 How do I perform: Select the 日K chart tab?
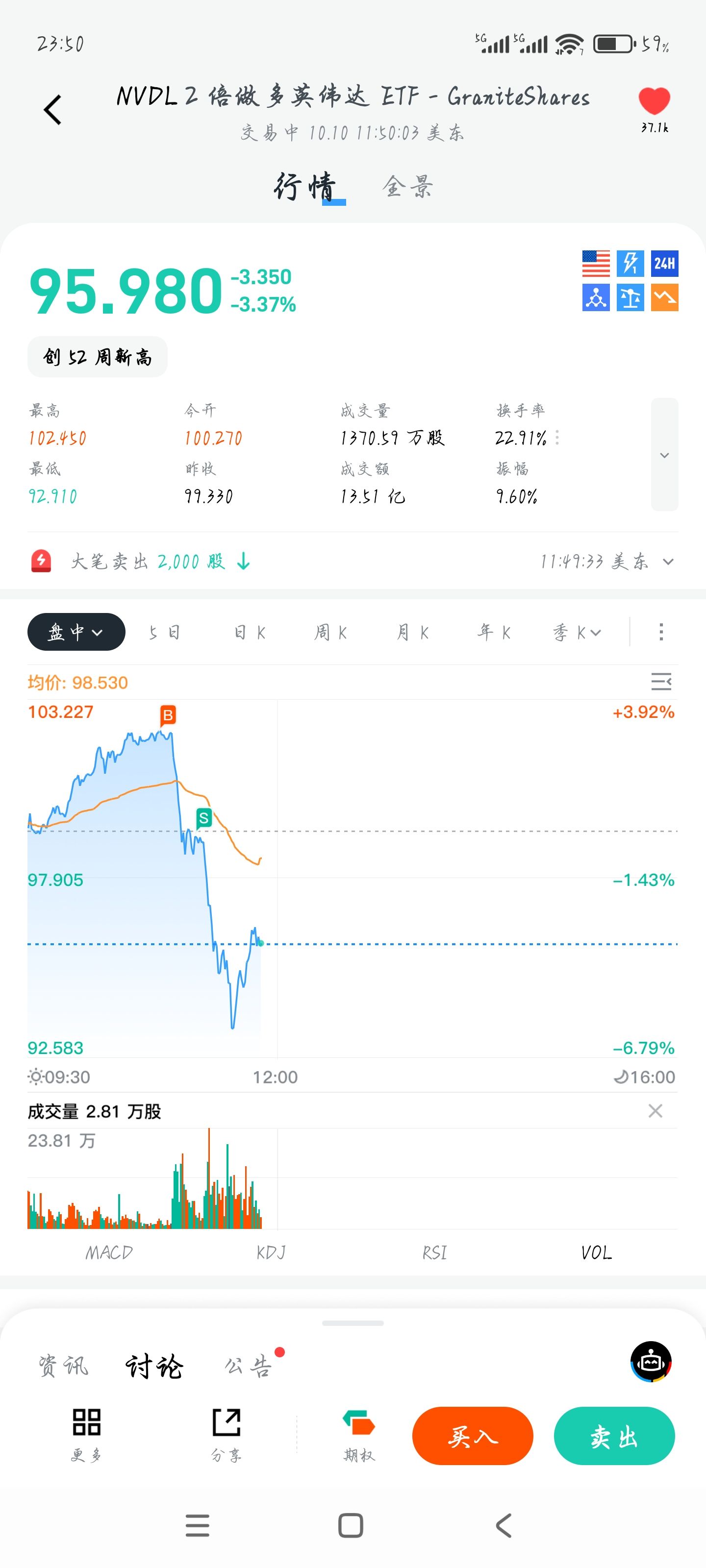250,633
